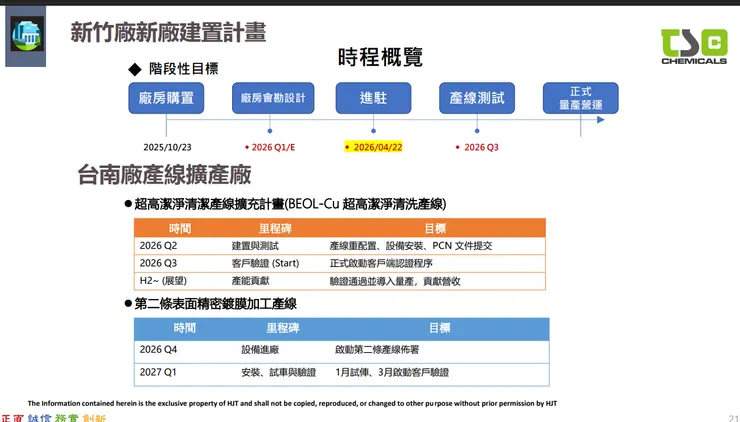Click the TSC Chemicals logo
Image resolution: width=740 pixels, height=422 pixels.
point(694,46)
